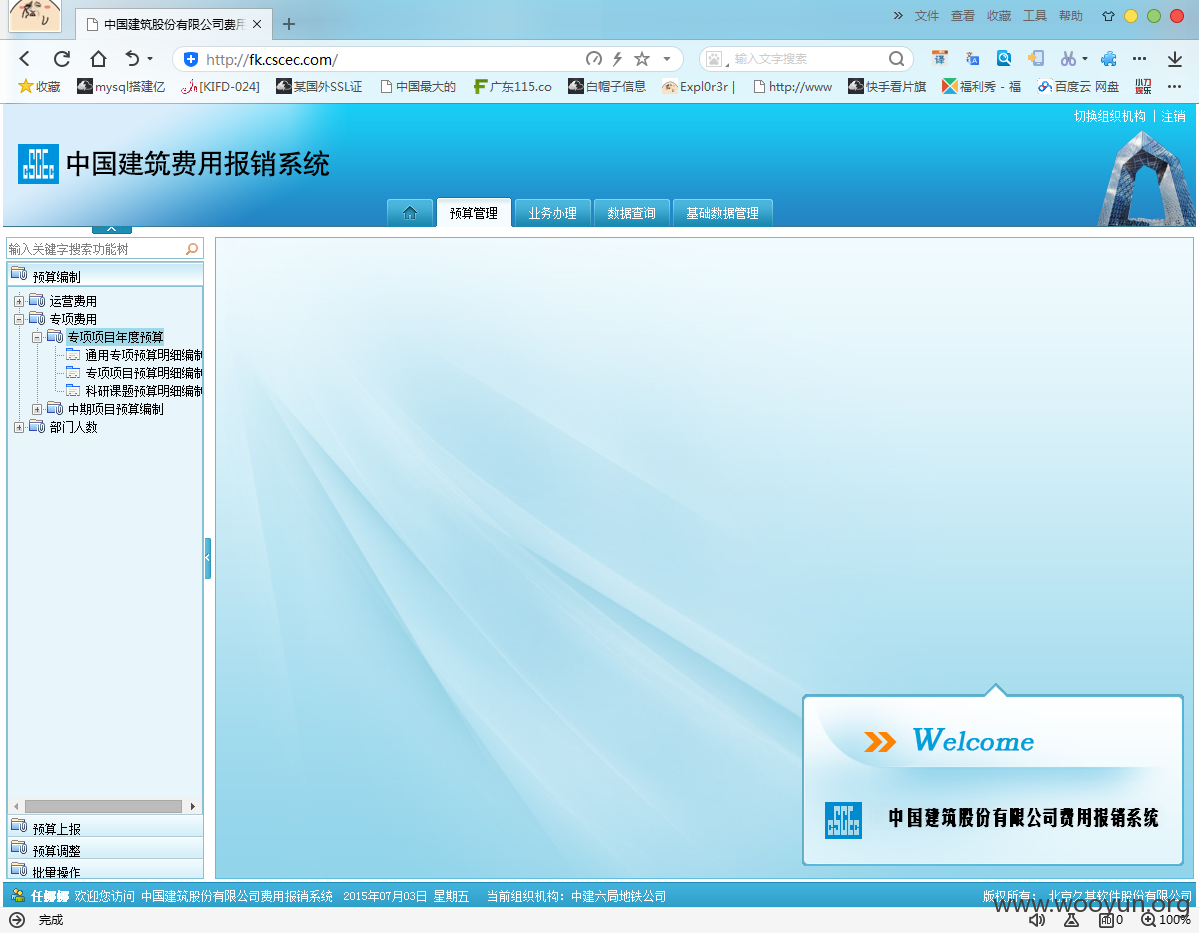Switch to 预算管理 tab
This screenshot has height=933, width=1199.
pos(473,213)
